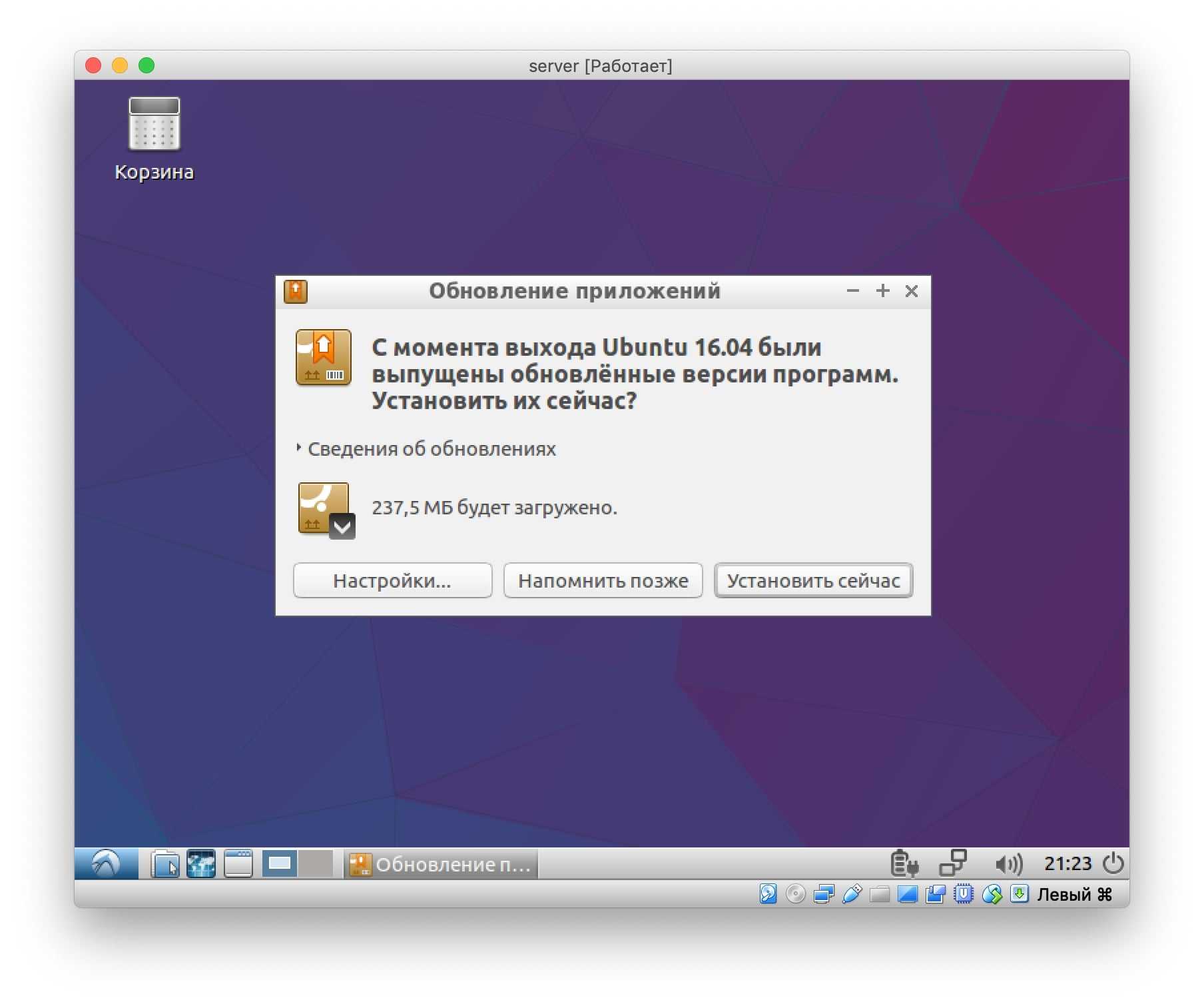Viewport: 1204px width, 1006px height.
Task: Click the yellow macOS minimize button
Action: pos(120,65)
